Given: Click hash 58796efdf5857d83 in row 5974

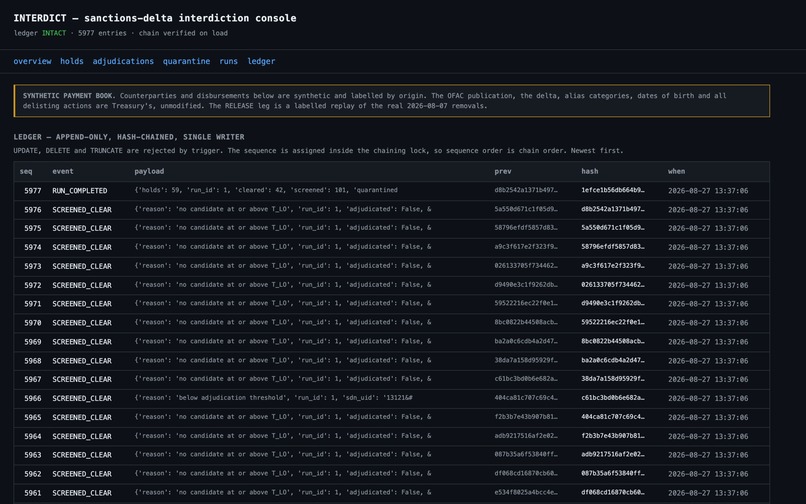Looking at the screenshot, I should point(613,247).
